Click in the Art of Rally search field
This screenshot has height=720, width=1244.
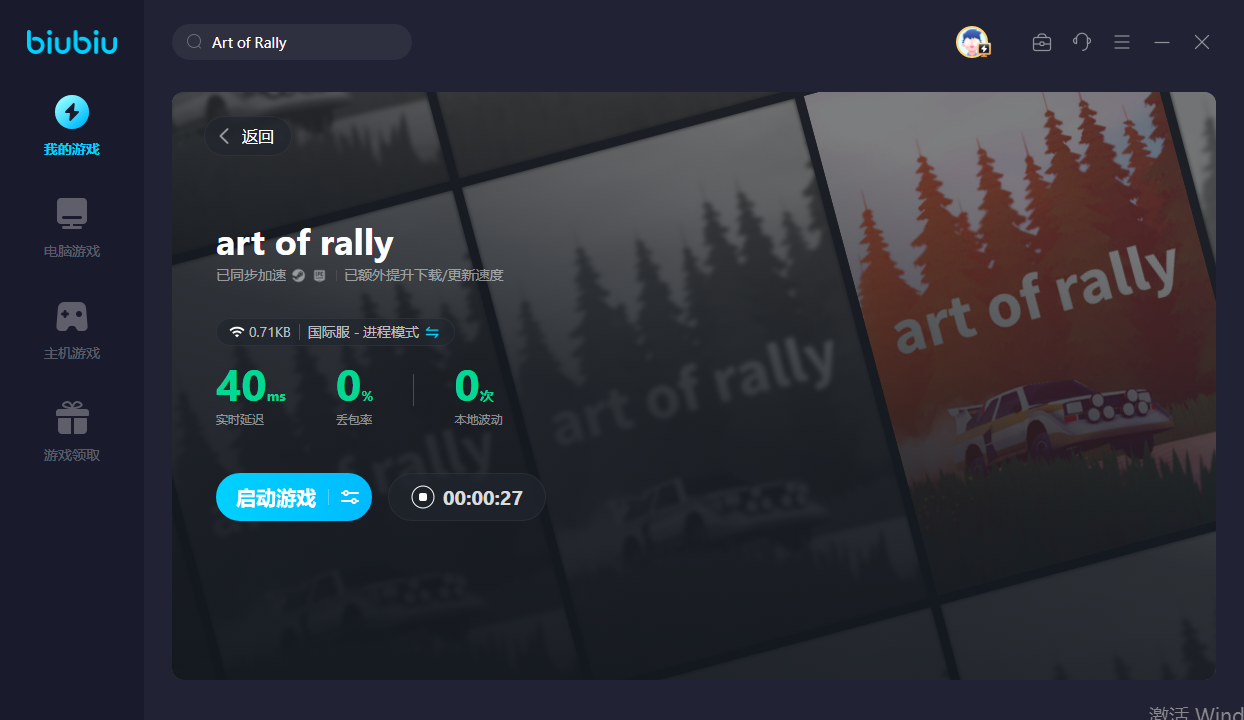point(292,42)
